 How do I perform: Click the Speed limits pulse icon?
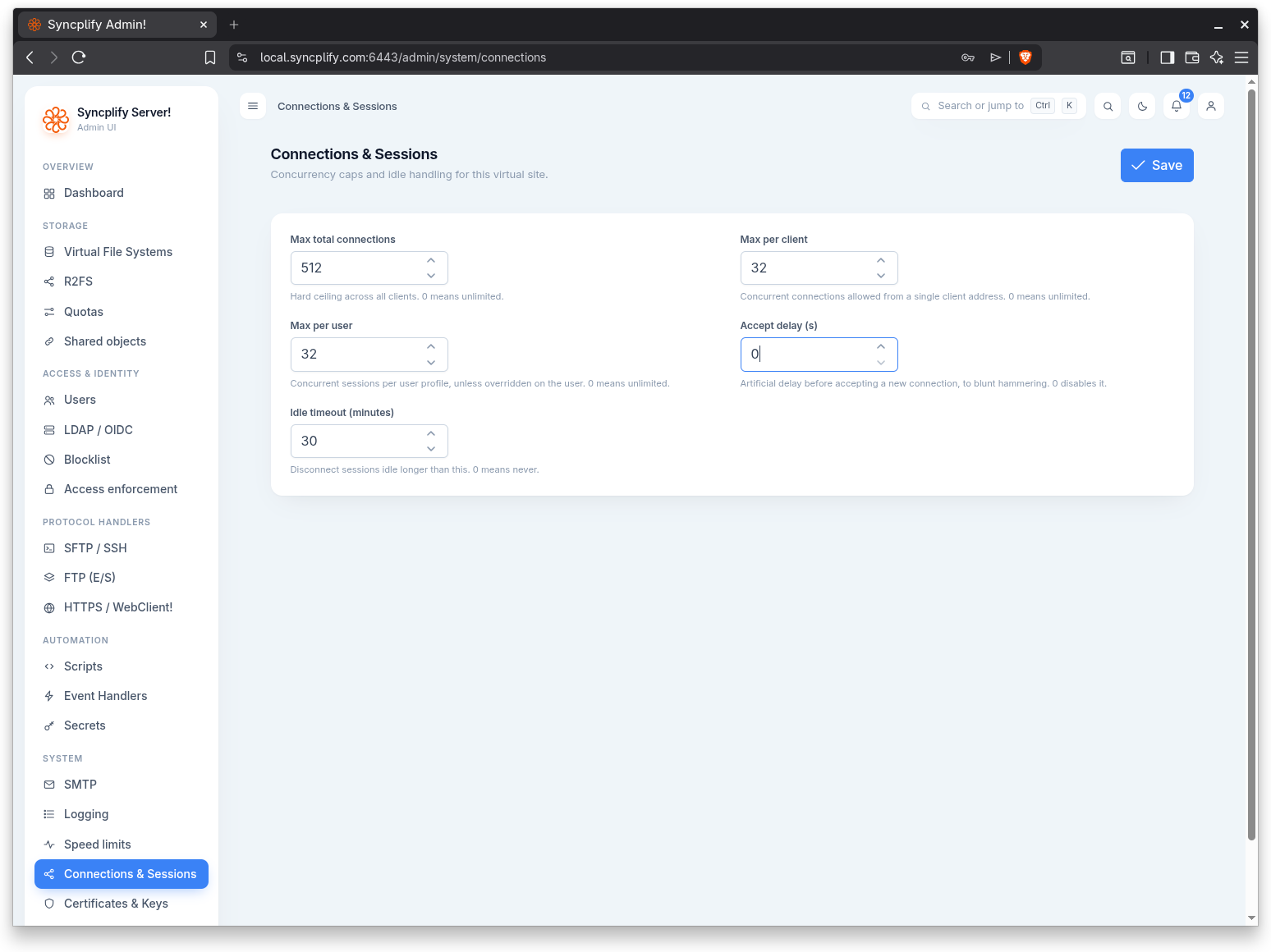[x=49, y=844]
